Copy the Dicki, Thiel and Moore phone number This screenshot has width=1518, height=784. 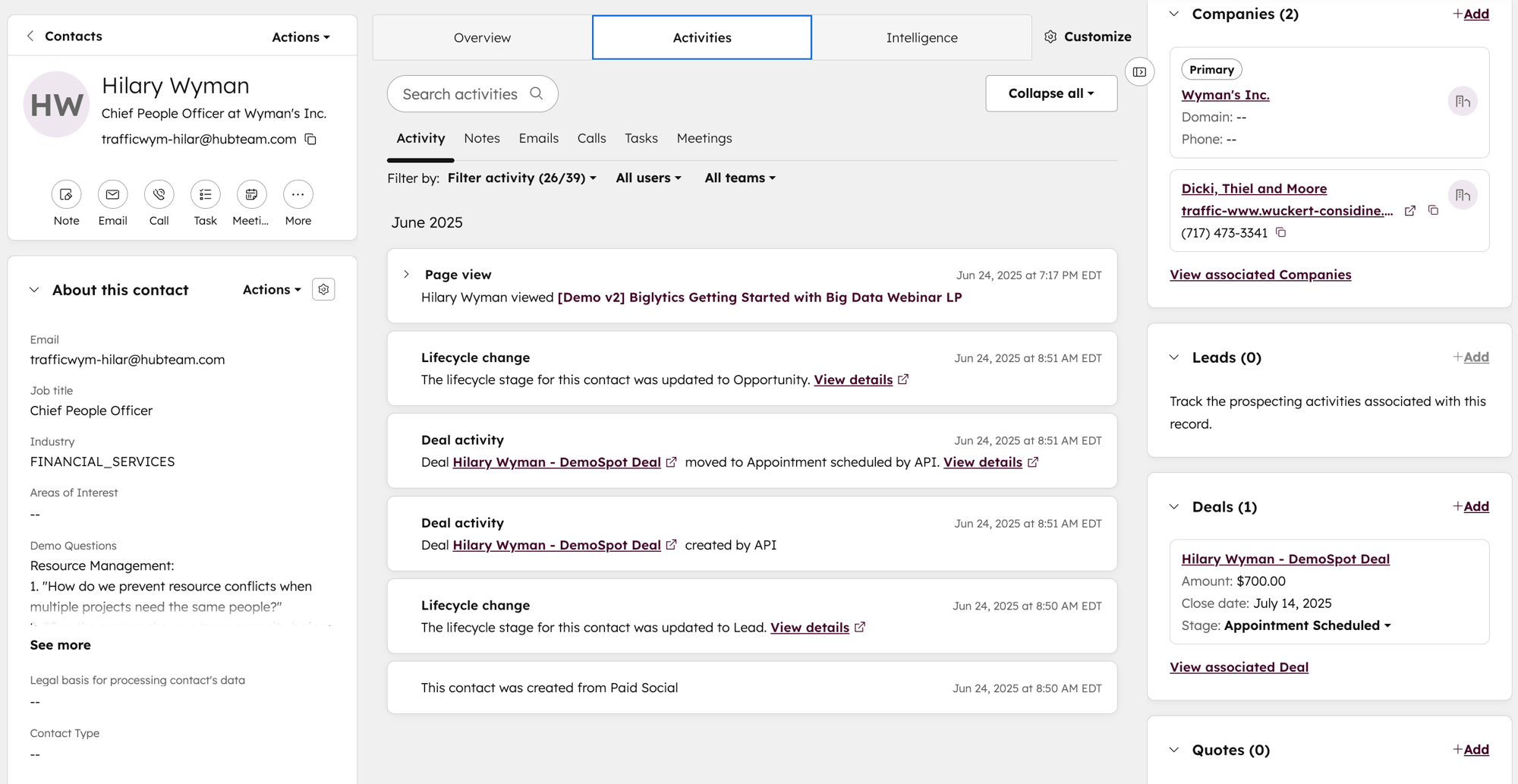[x=1281, y=233]
